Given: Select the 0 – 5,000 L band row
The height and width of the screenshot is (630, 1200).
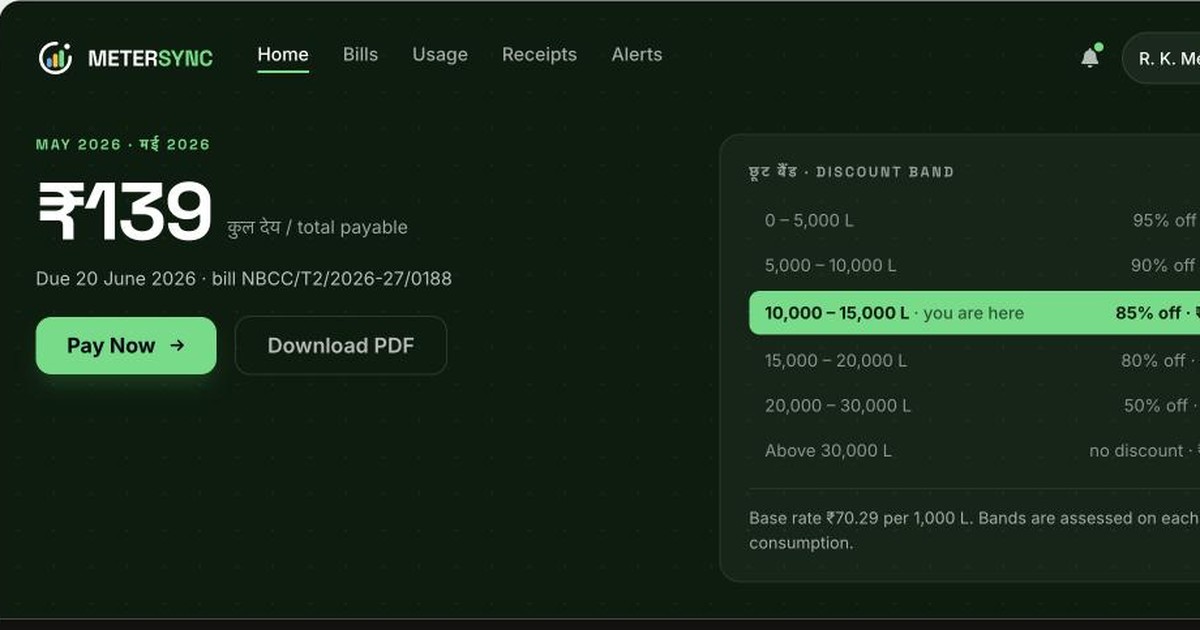Looking at the screenshot, I should click(x=974, y=220).
